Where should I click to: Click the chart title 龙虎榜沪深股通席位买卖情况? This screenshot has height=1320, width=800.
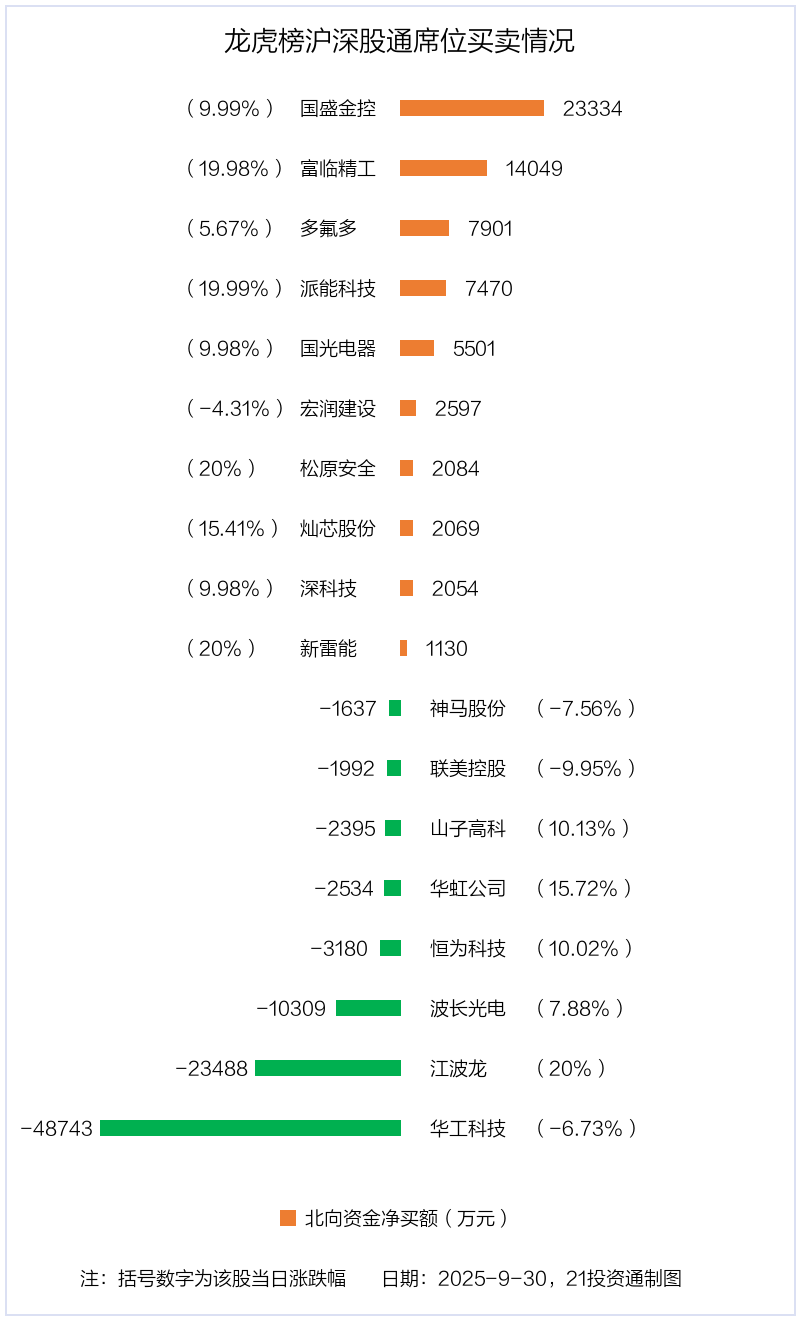tap(400, 42)
